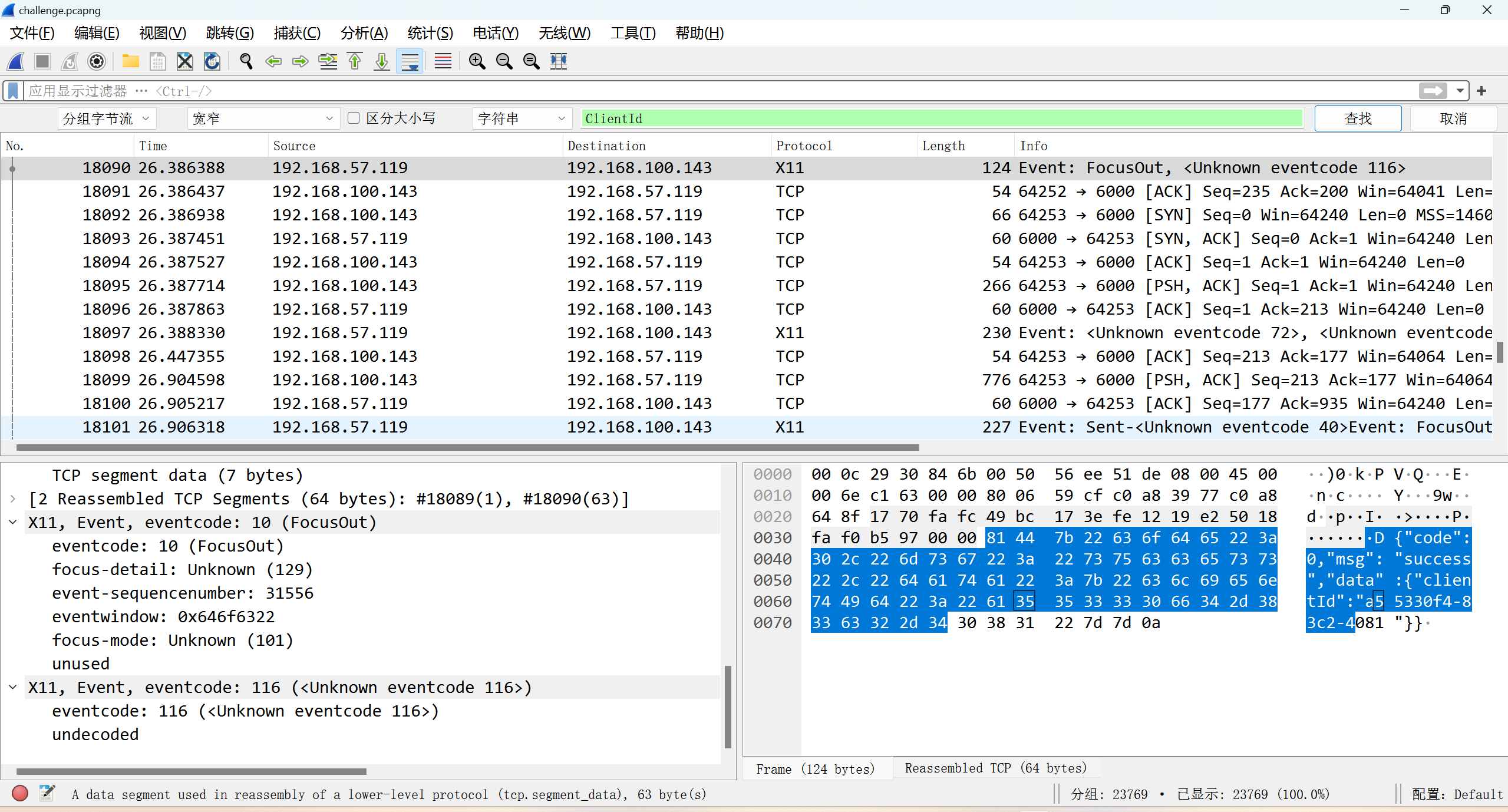Select packet 18097 X11 row
This screenshot has width=1508, height=812.
[x=747, y=333]
